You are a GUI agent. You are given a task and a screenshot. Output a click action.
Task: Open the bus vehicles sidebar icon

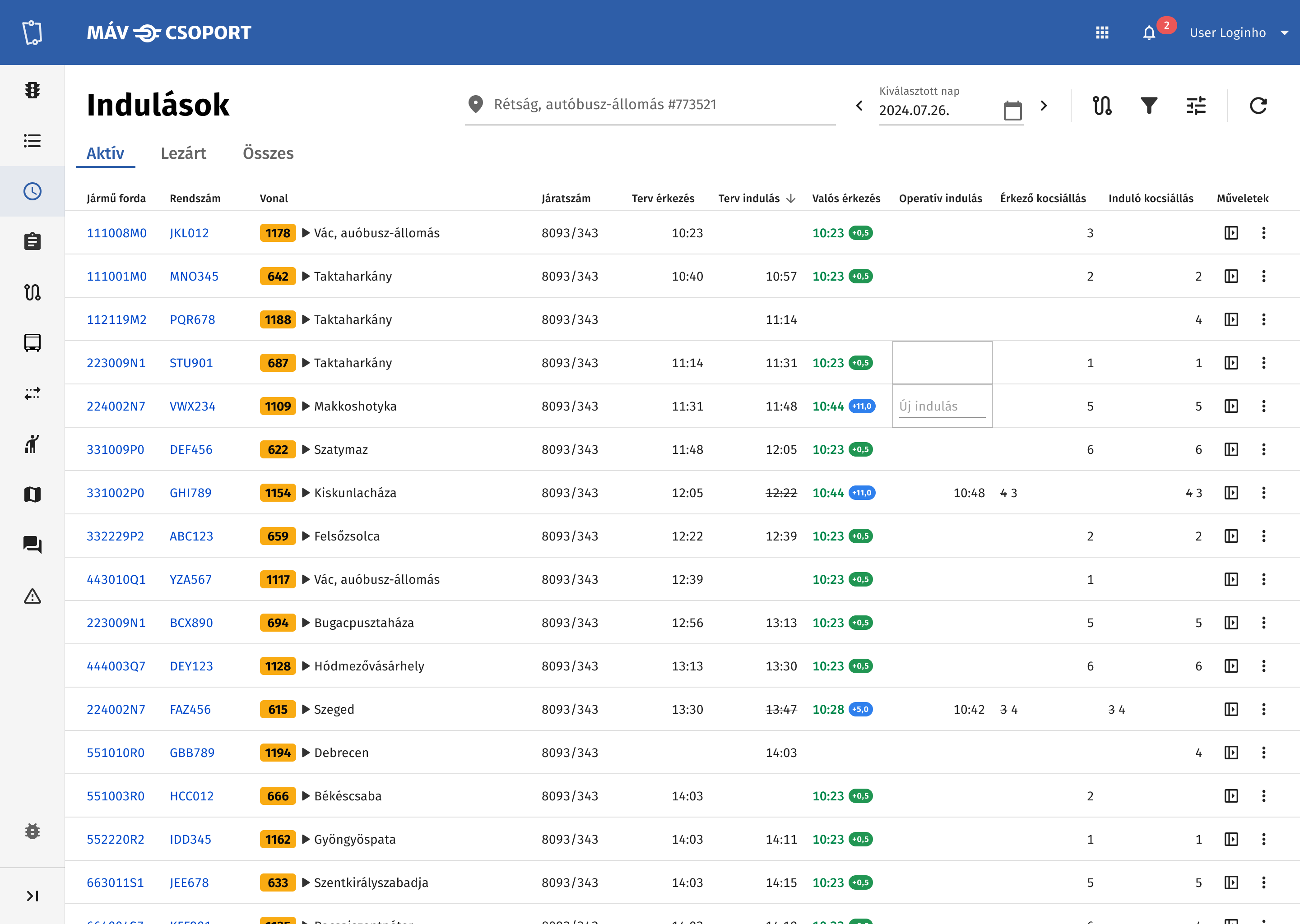point(32,342)
